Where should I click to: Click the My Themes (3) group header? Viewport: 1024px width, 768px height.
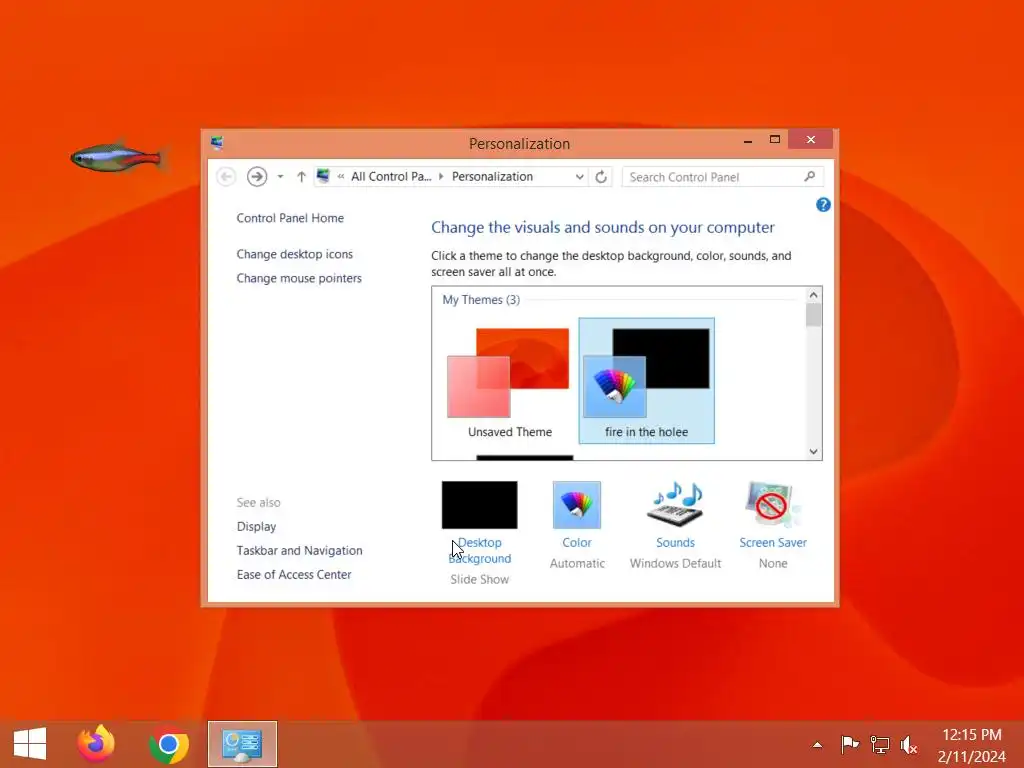(x=481, y=300)
